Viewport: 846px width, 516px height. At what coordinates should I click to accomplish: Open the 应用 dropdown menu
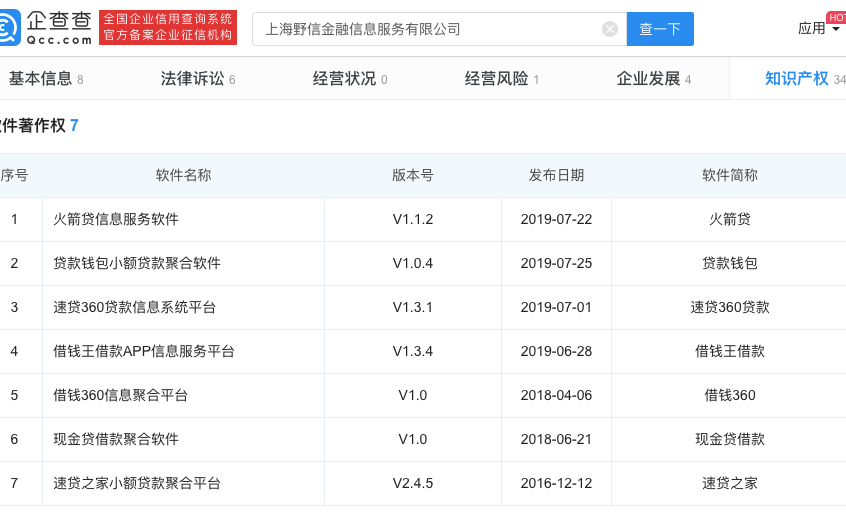[x=818, y=29]
